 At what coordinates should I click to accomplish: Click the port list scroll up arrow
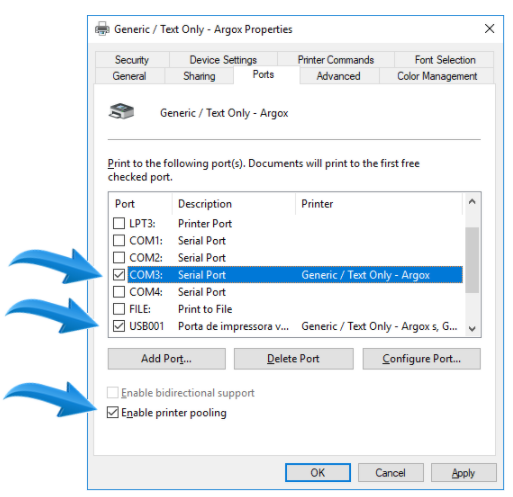click(472, 202)
